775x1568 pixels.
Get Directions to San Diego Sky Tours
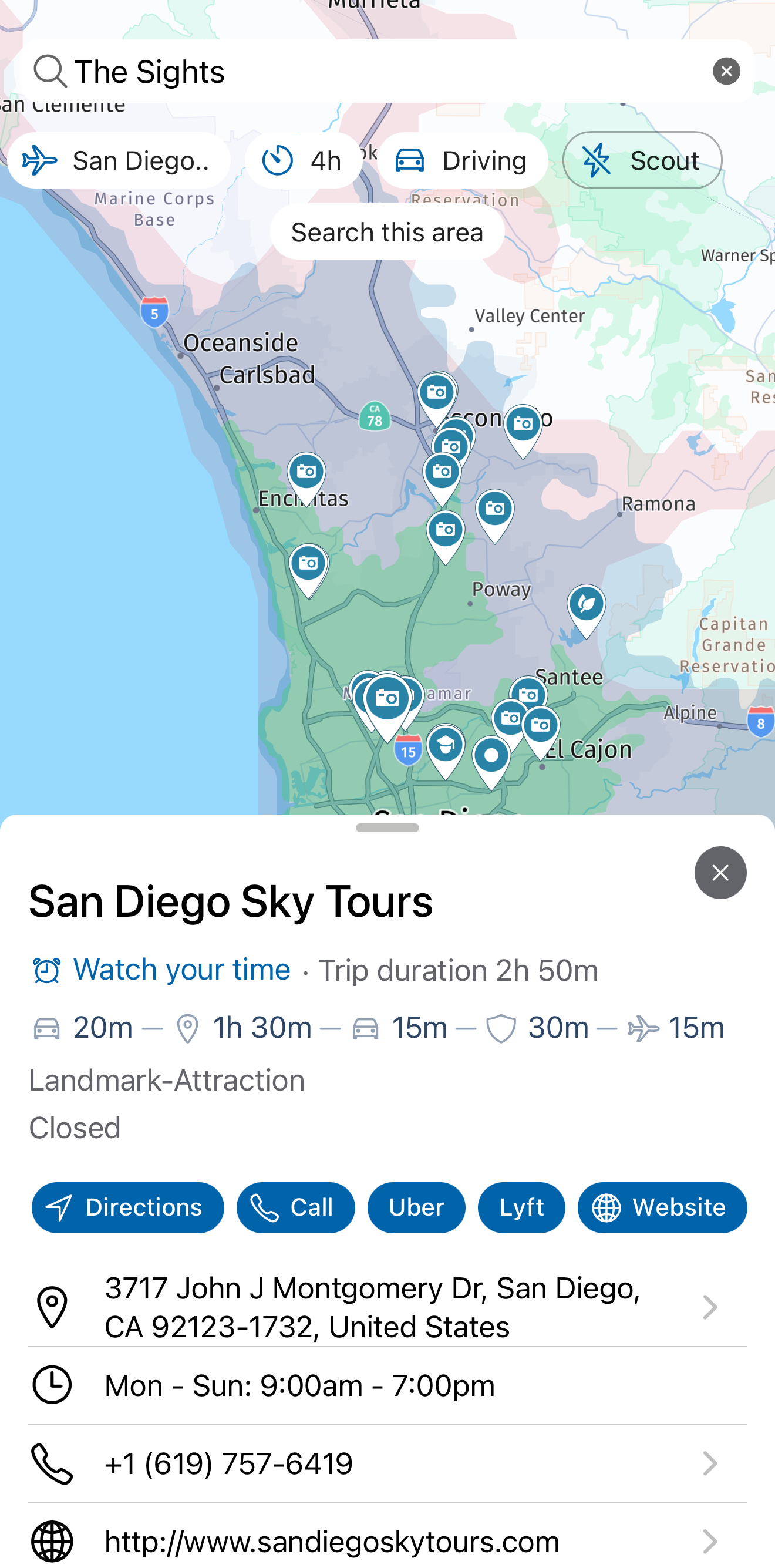[128, 1207]
